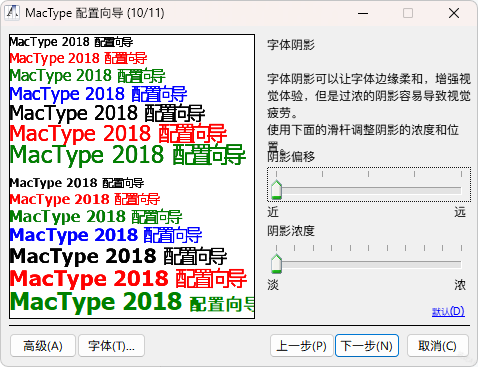
Task: Click the large green regular preview line
Action: (x=128, y=155)
